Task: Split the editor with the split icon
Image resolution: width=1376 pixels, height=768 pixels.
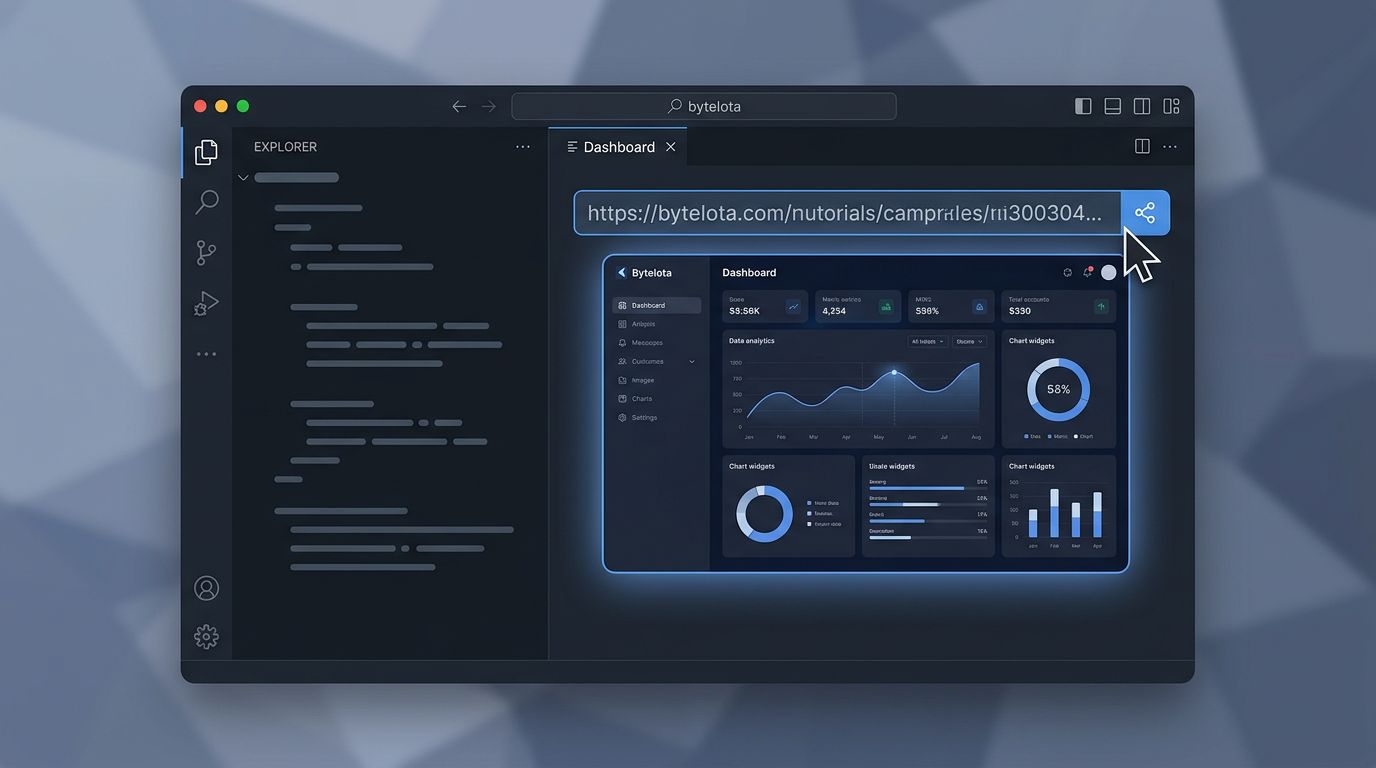Action: [x=1142, y=146]
